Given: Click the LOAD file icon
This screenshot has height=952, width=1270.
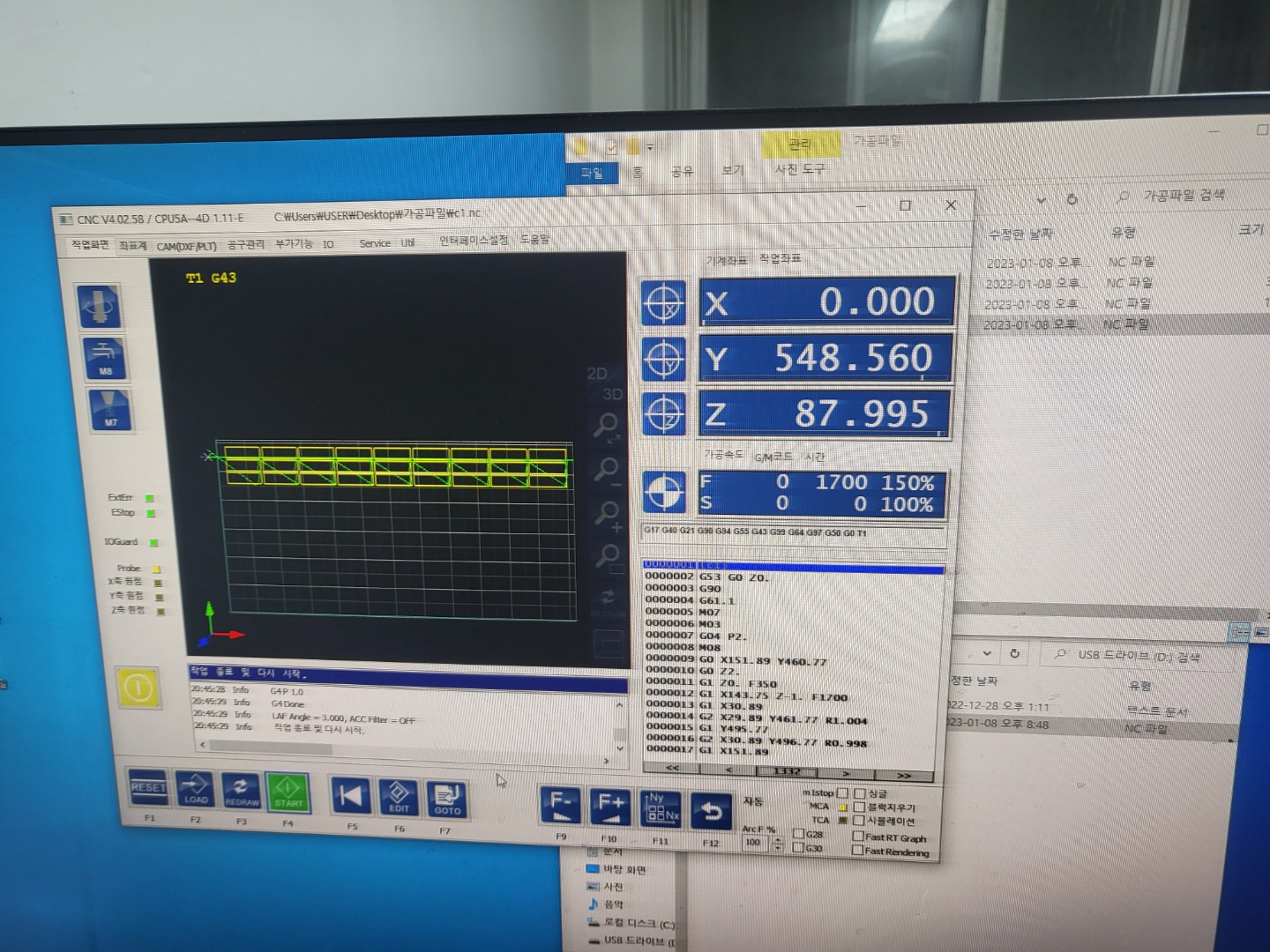Looking at the screenshot, I should click(x=195, y=787).
